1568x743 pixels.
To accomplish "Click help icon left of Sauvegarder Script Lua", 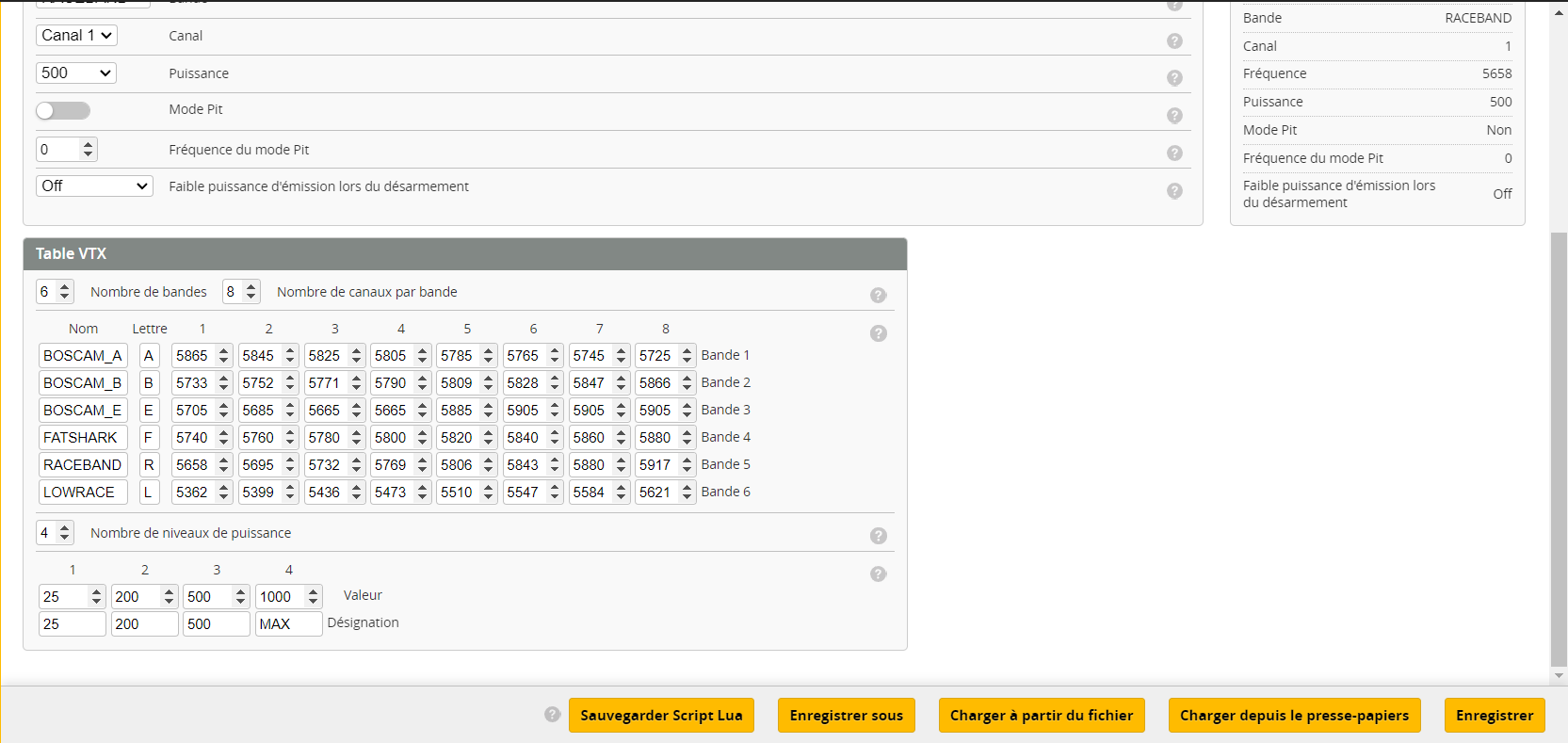I will point(553,715).
